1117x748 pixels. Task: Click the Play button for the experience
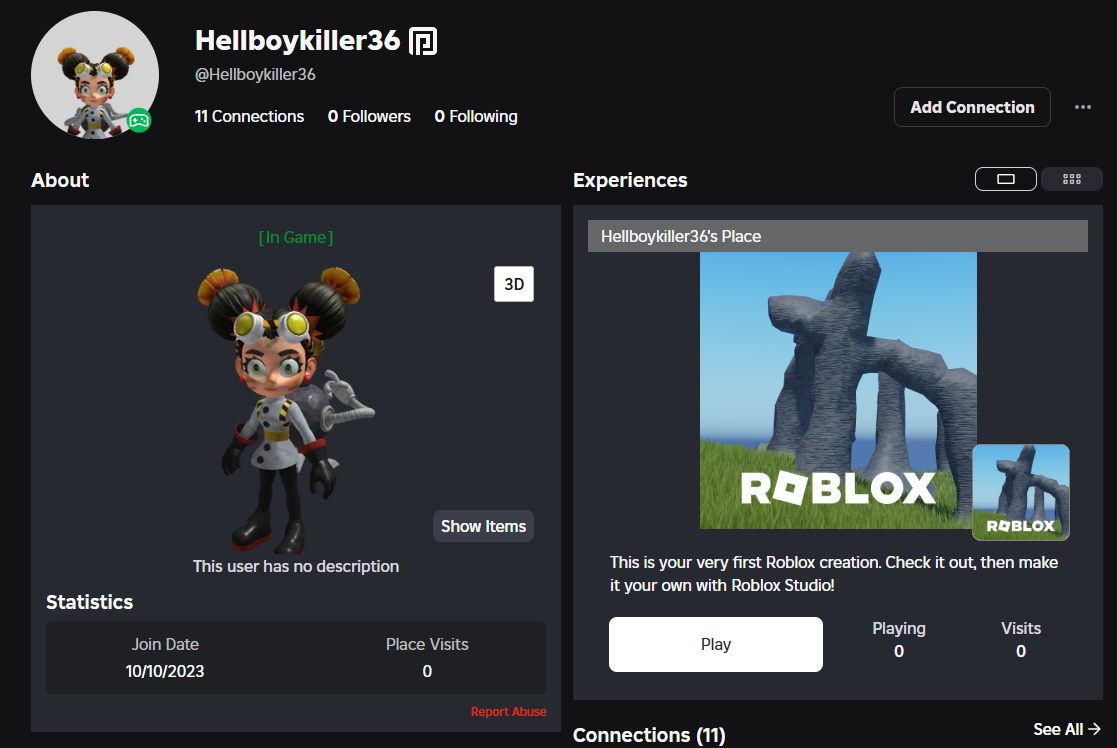pyautogui.click(x=715, y=644)
